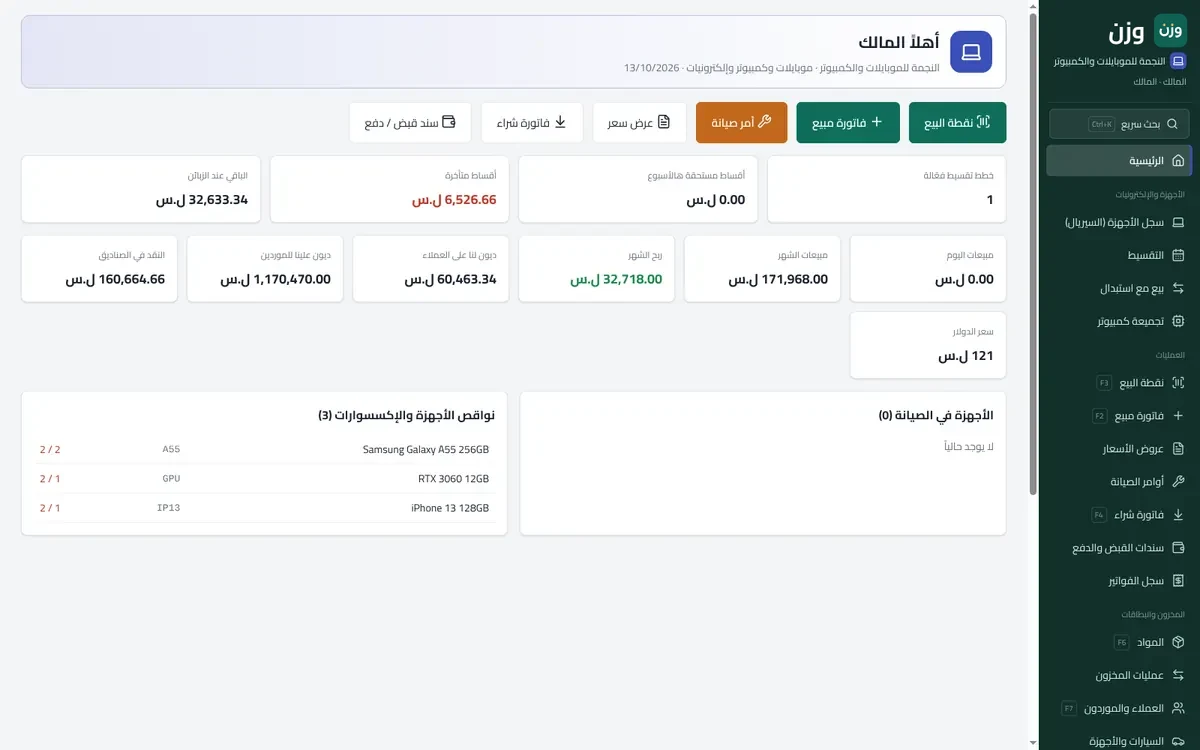Click النقد في الصناديق amount 160,664.66
The height and width of the screenshot is (750, 1200).
coord(116,279)
